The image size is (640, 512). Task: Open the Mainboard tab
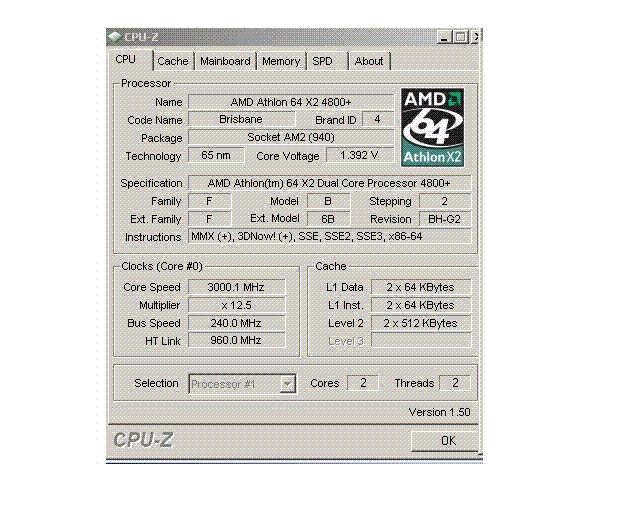click(x=225, y=61)
